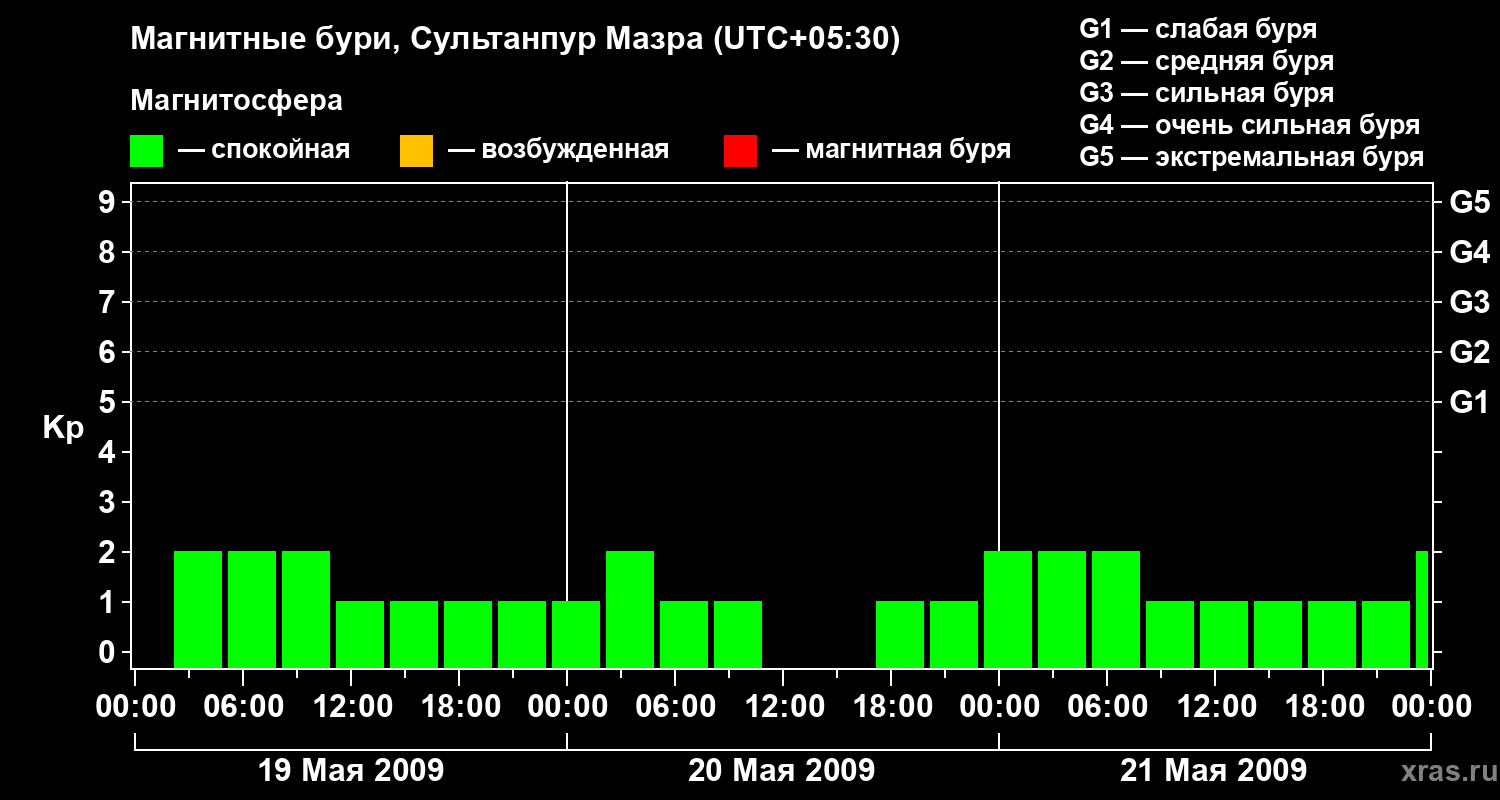Click the '06:00' time label for 19 Мая

[242, 707]
